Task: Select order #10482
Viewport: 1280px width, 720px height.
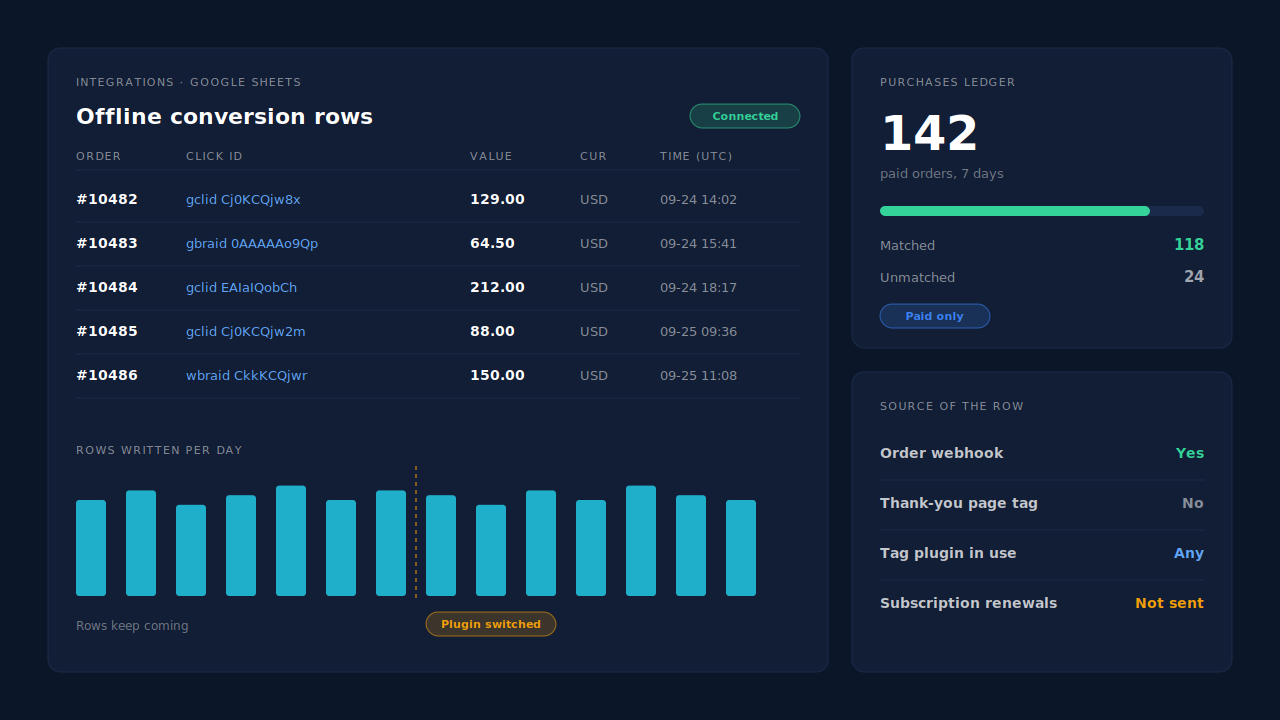Action: point(107,200)
